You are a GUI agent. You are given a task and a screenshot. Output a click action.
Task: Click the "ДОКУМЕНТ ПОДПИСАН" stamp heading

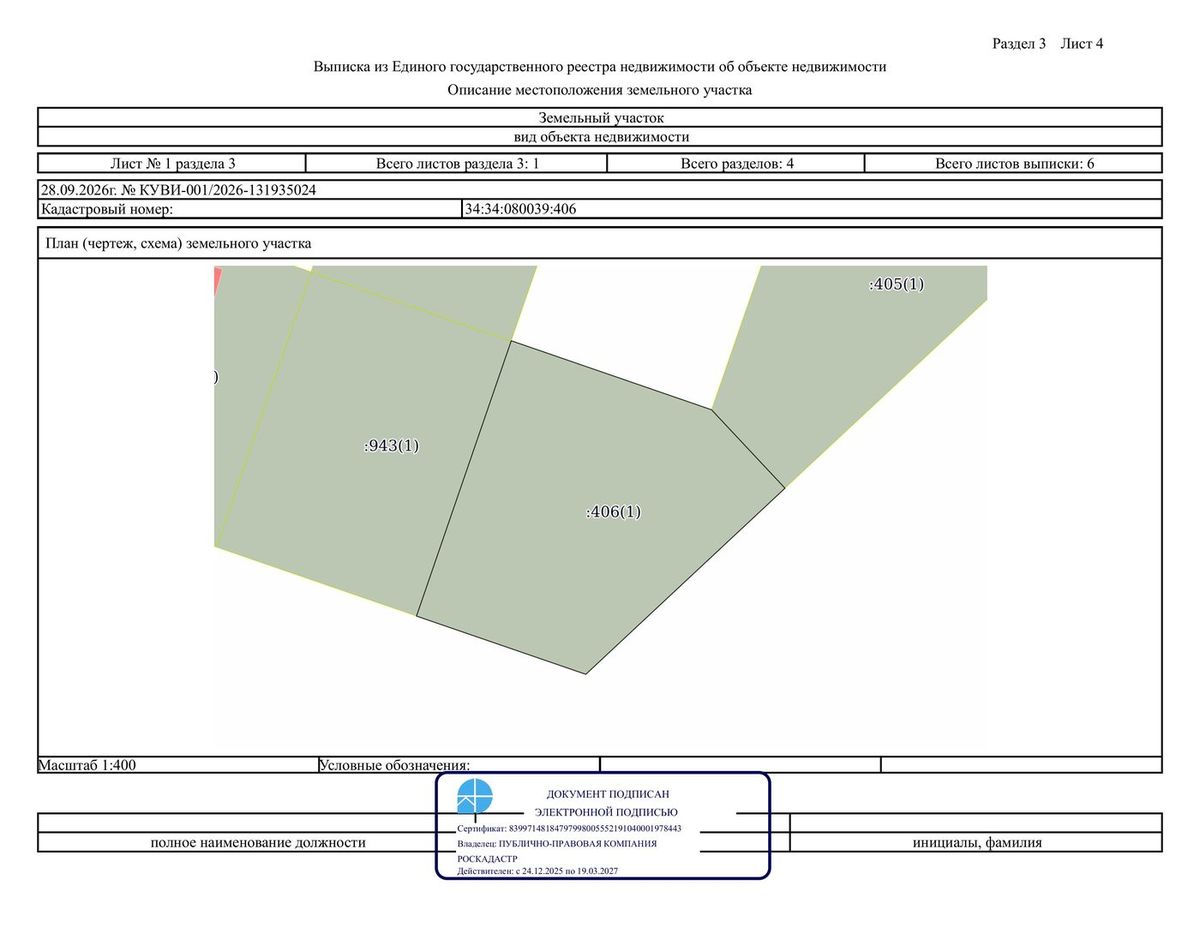coord(608,793)
